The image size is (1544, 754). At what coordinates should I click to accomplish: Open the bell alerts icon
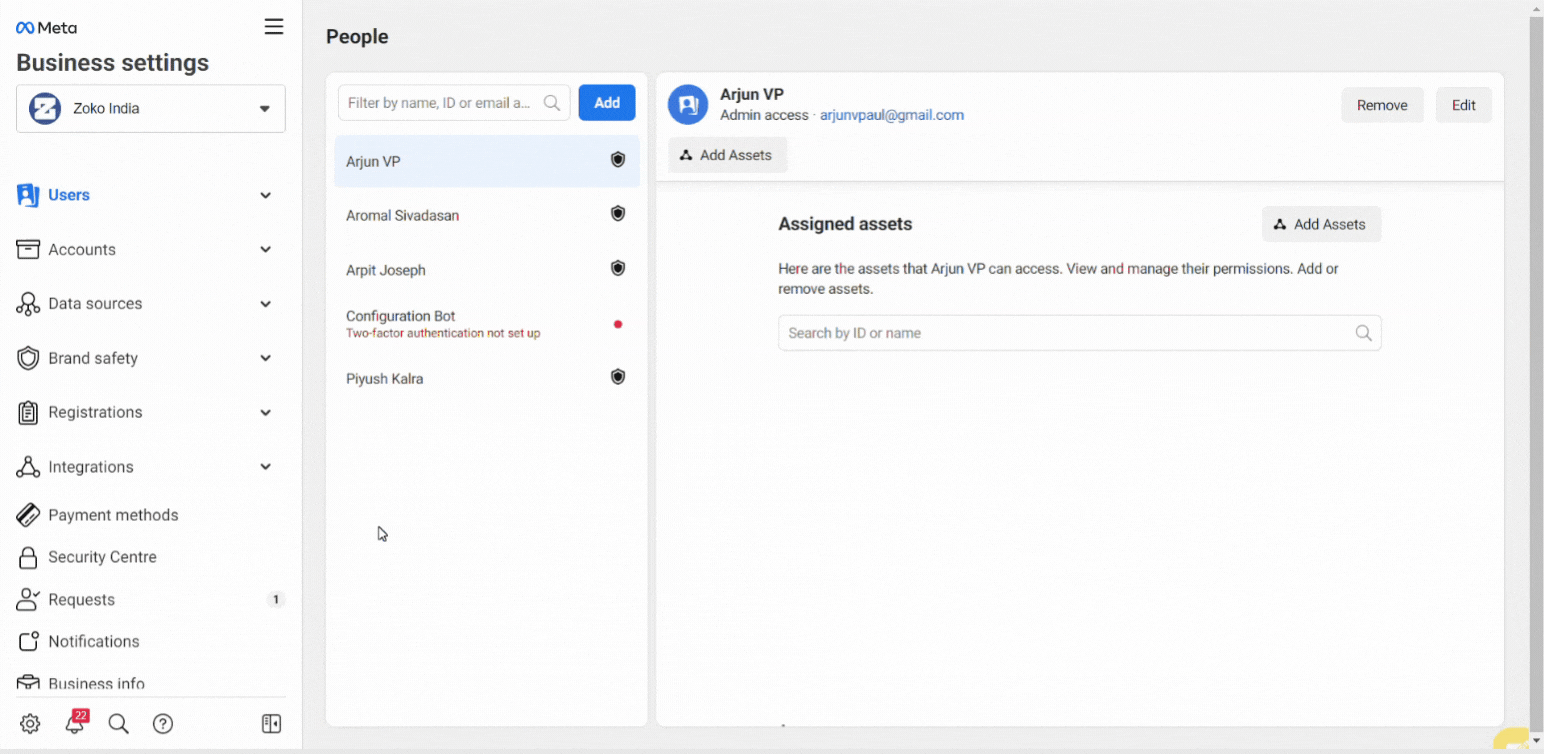(x=75, y=724)
